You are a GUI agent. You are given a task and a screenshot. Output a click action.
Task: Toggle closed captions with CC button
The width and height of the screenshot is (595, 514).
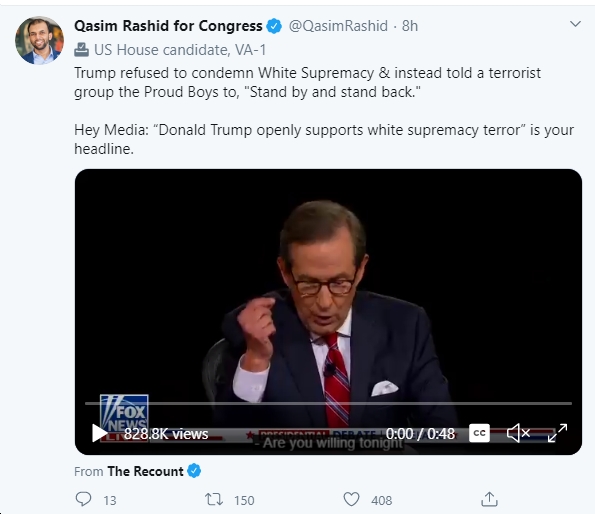click(x=479, y=433)
